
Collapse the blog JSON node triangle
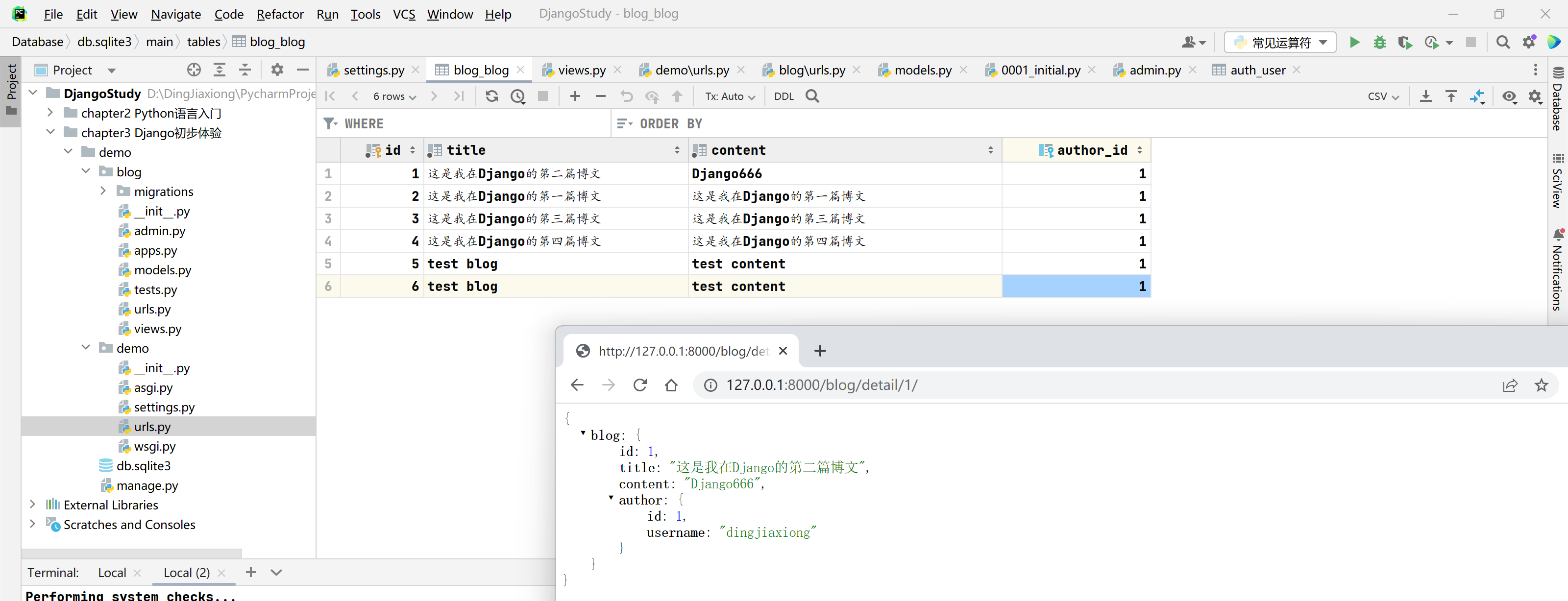583,433
